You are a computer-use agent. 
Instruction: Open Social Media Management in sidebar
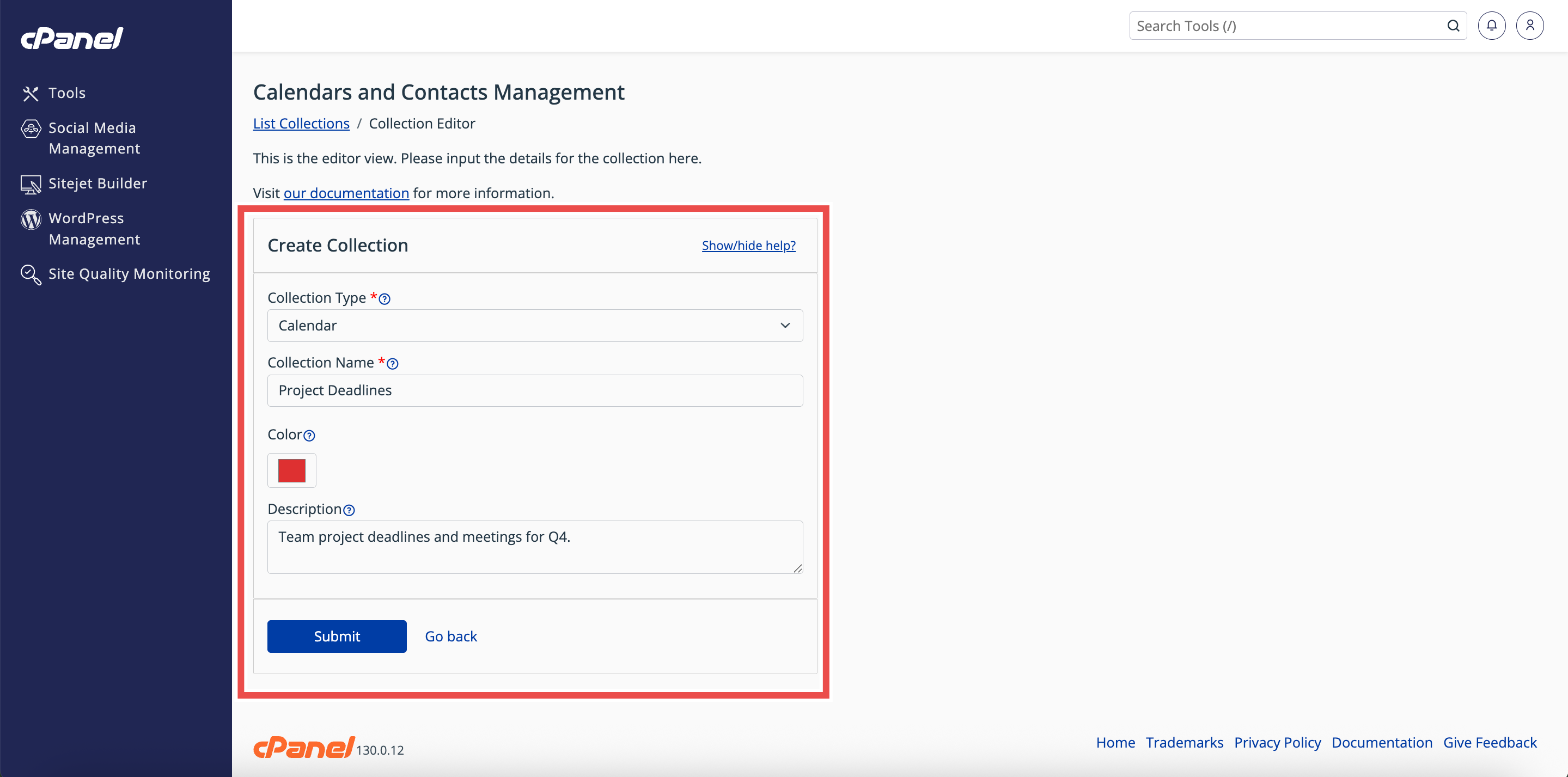(x=94, y=138)
